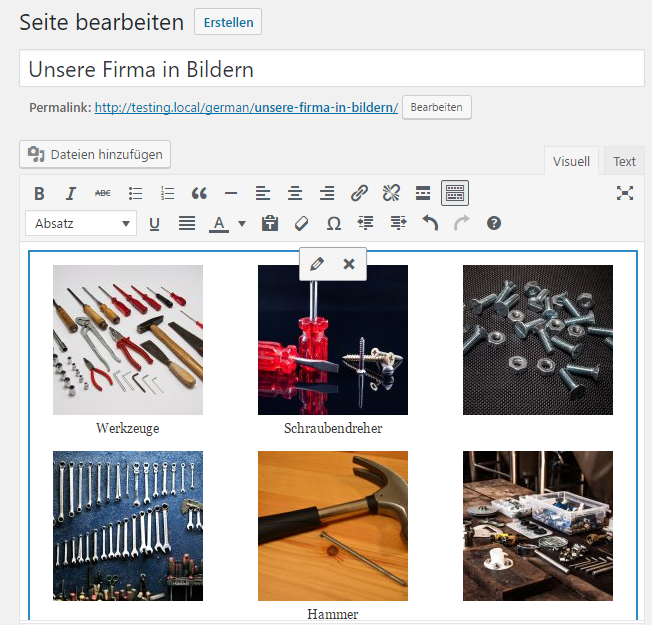Image resolution: width=652 pixels, height=625 pixels.
Task: Click the Schraubendreher caption text
Action: (333, 428)
